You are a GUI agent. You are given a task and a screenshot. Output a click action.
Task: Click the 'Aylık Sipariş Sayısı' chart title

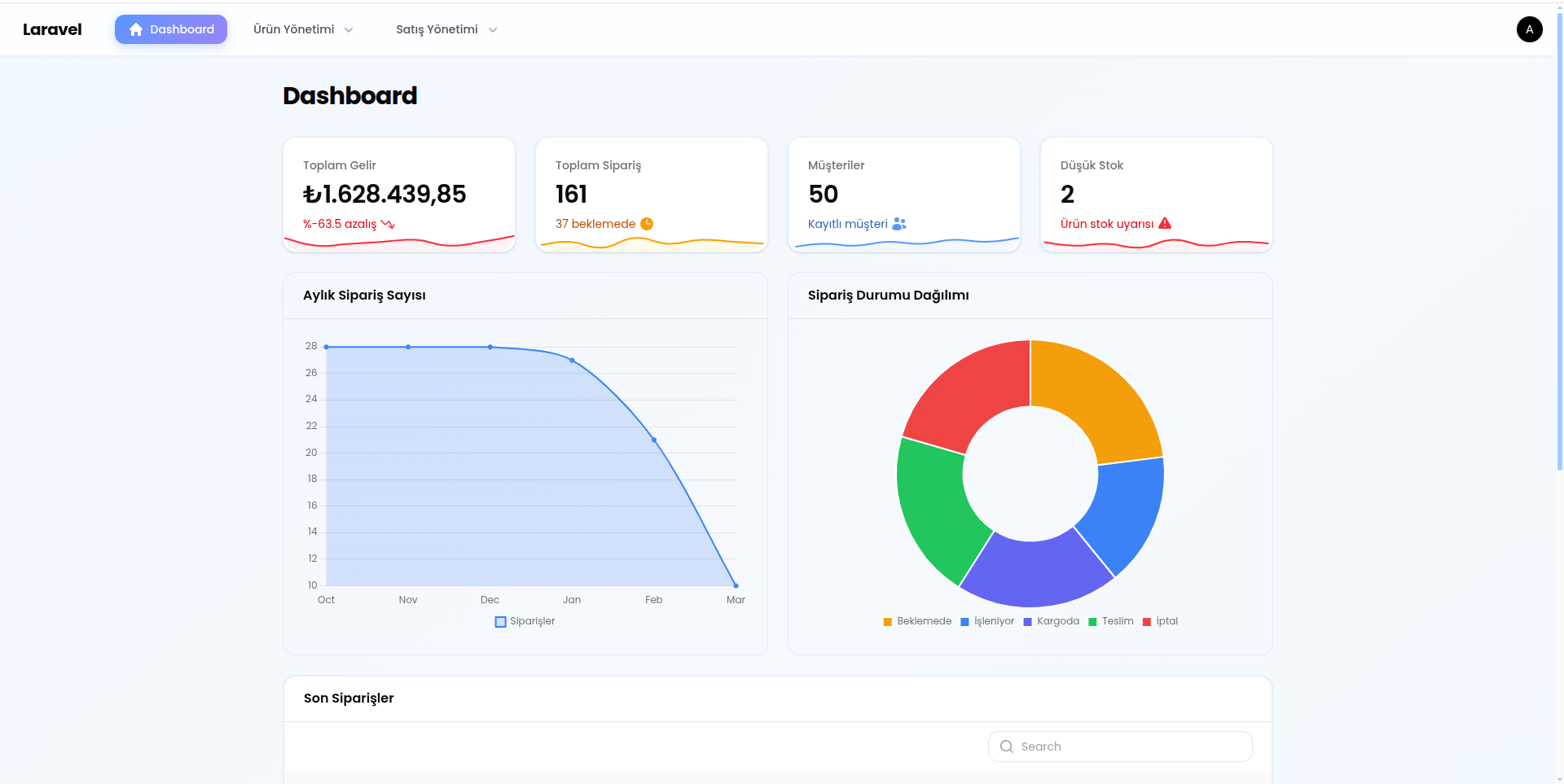[364, 296]
